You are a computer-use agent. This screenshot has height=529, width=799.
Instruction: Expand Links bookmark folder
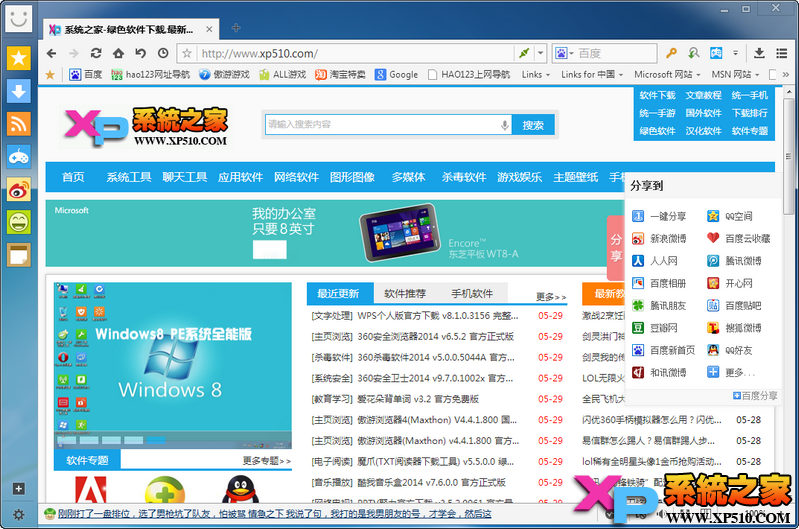pos(536,74)
